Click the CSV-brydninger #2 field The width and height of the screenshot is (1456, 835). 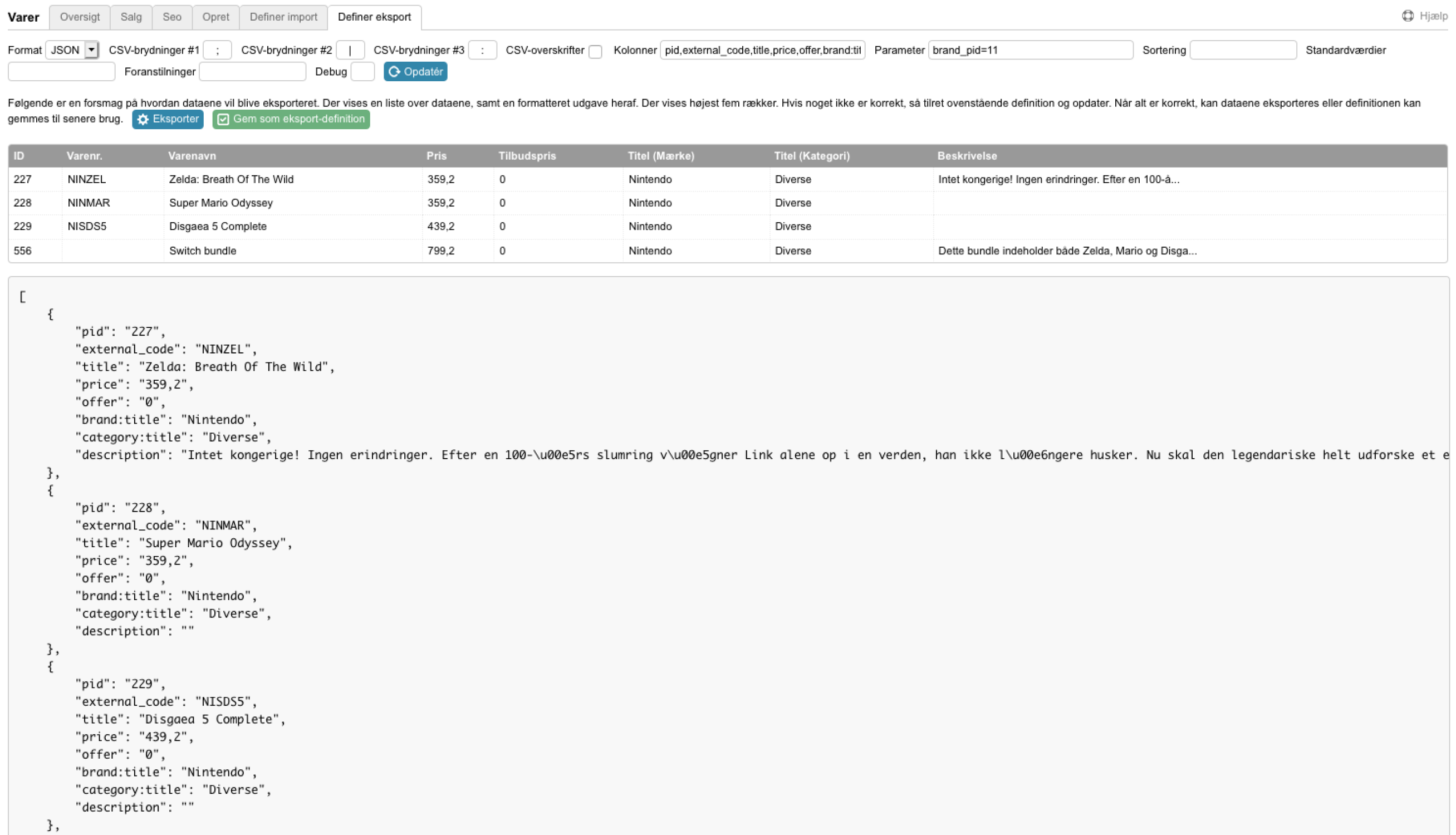click(350, 51)
